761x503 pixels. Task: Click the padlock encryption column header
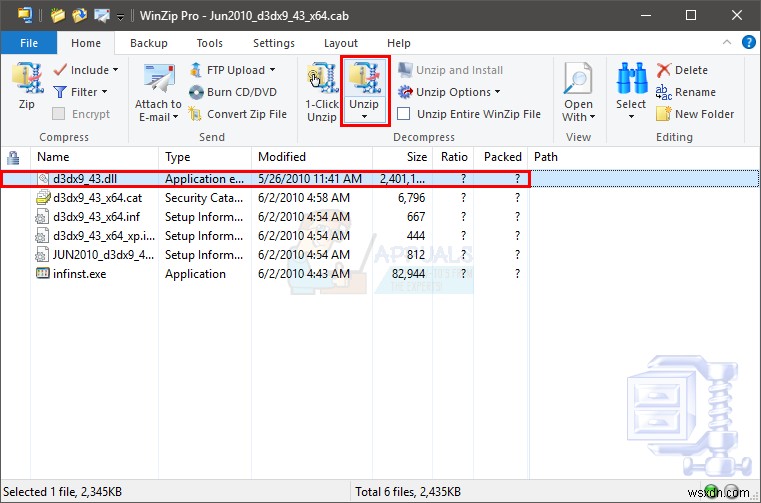(14, 157)
